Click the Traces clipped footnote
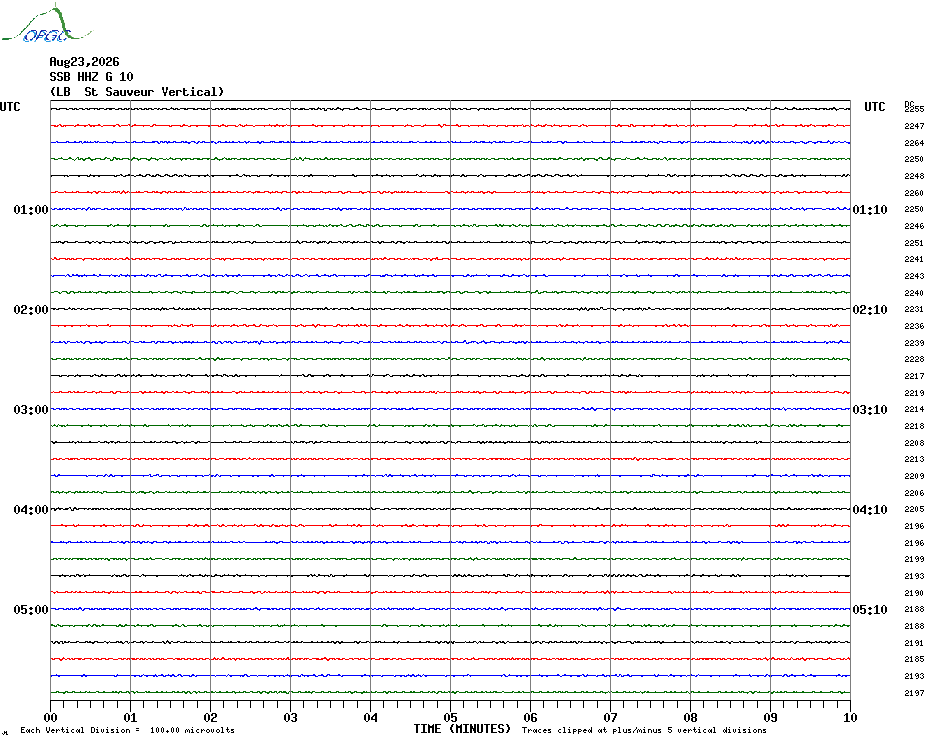The width and height of the screenshot is (930, 744). pos(644,730)
